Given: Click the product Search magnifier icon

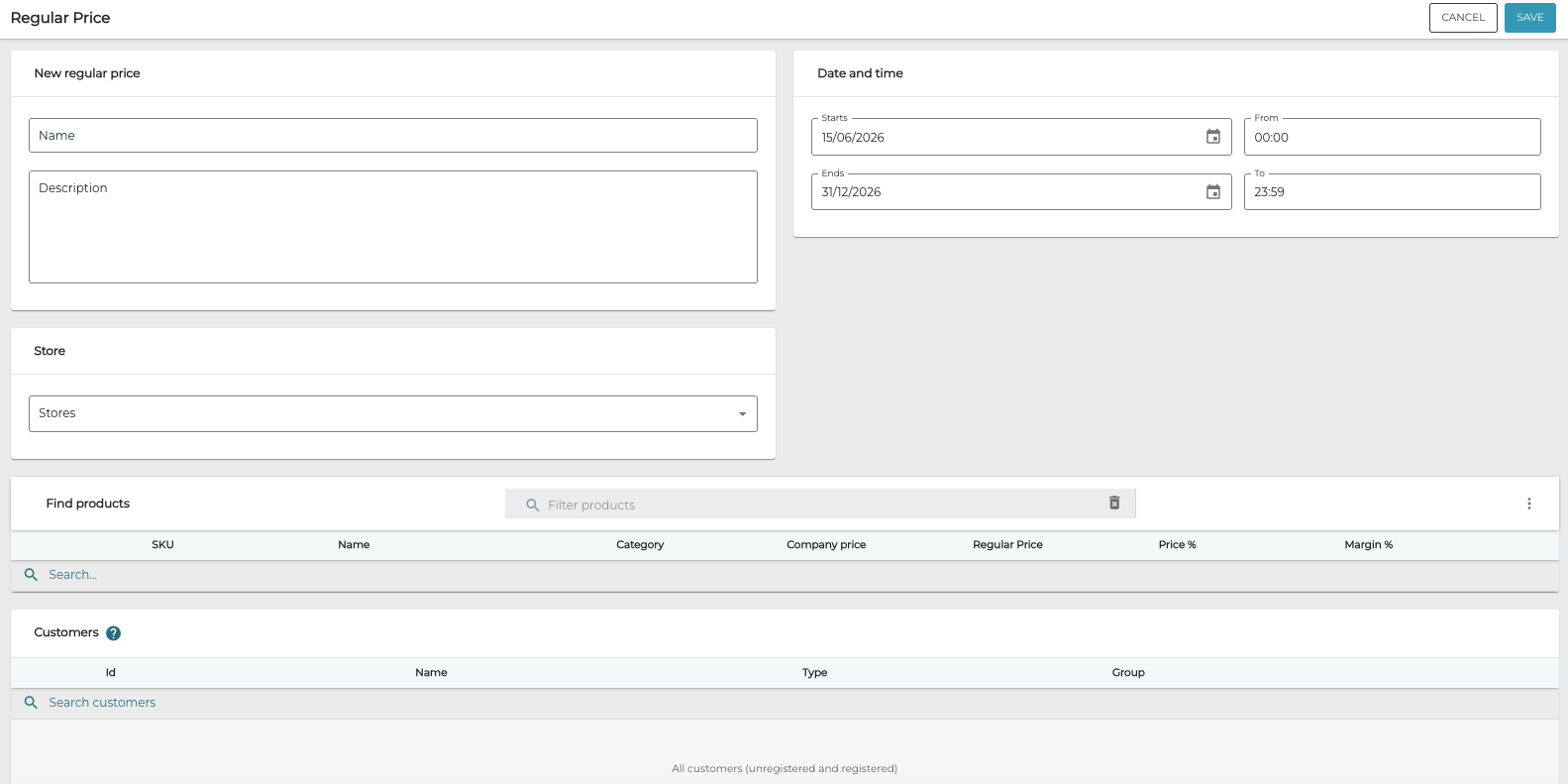Looking at the screenshot, I should tap(31, 575).
